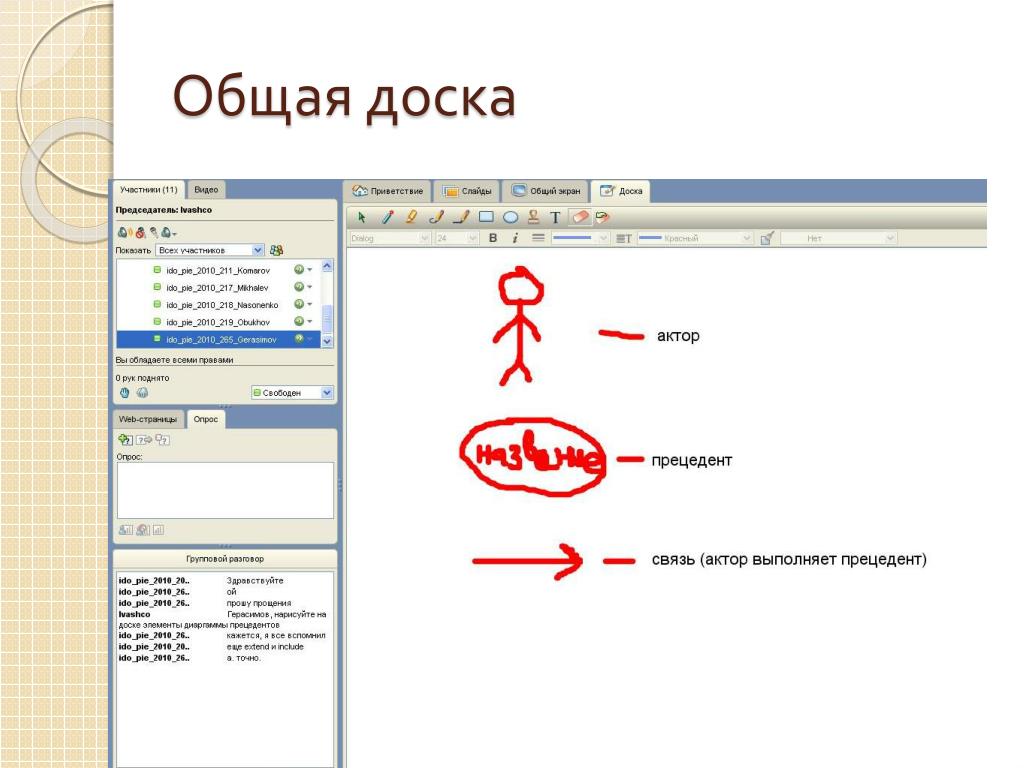
Task: Open the Видео tab
Action: click(206, 190)
